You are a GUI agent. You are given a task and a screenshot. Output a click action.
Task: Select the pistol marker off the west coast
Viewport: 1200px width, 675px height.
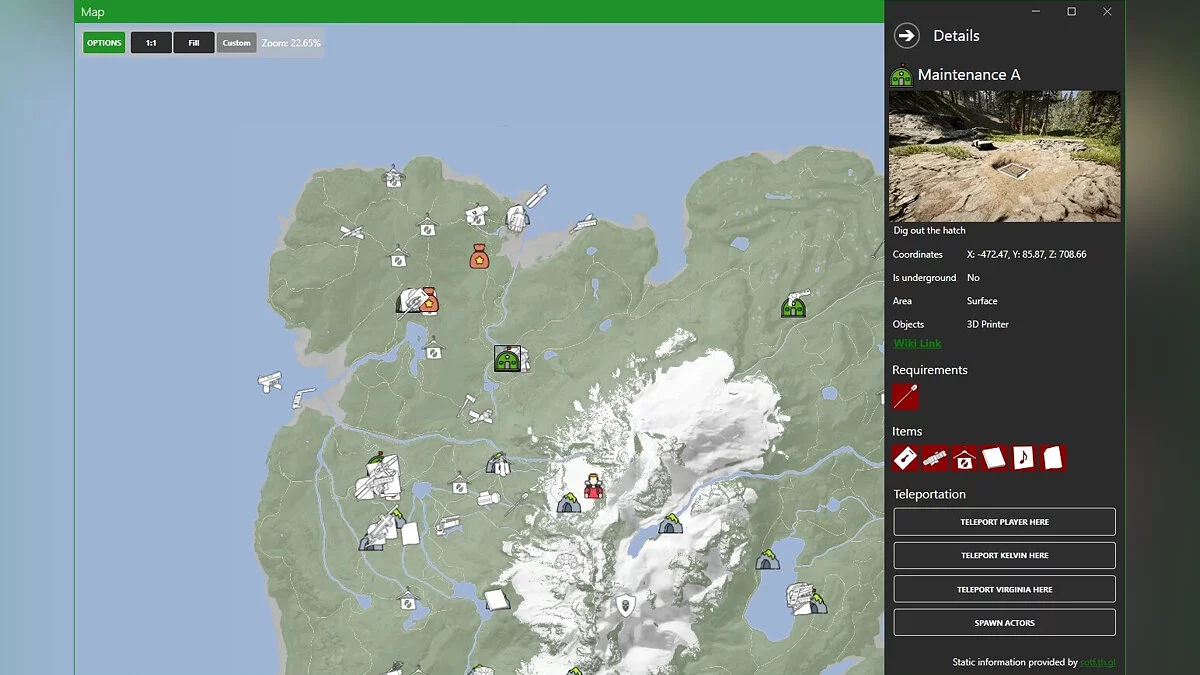(270, 381)
